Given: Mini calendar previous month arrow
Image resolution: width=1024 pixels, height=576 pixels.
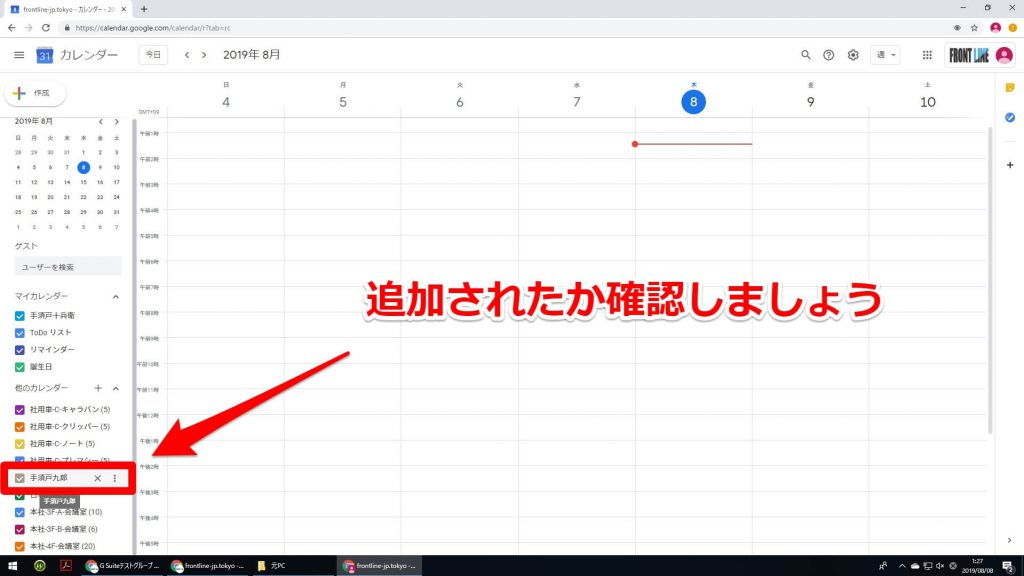Looking at the screenshot, I should [x=101, y=121].
